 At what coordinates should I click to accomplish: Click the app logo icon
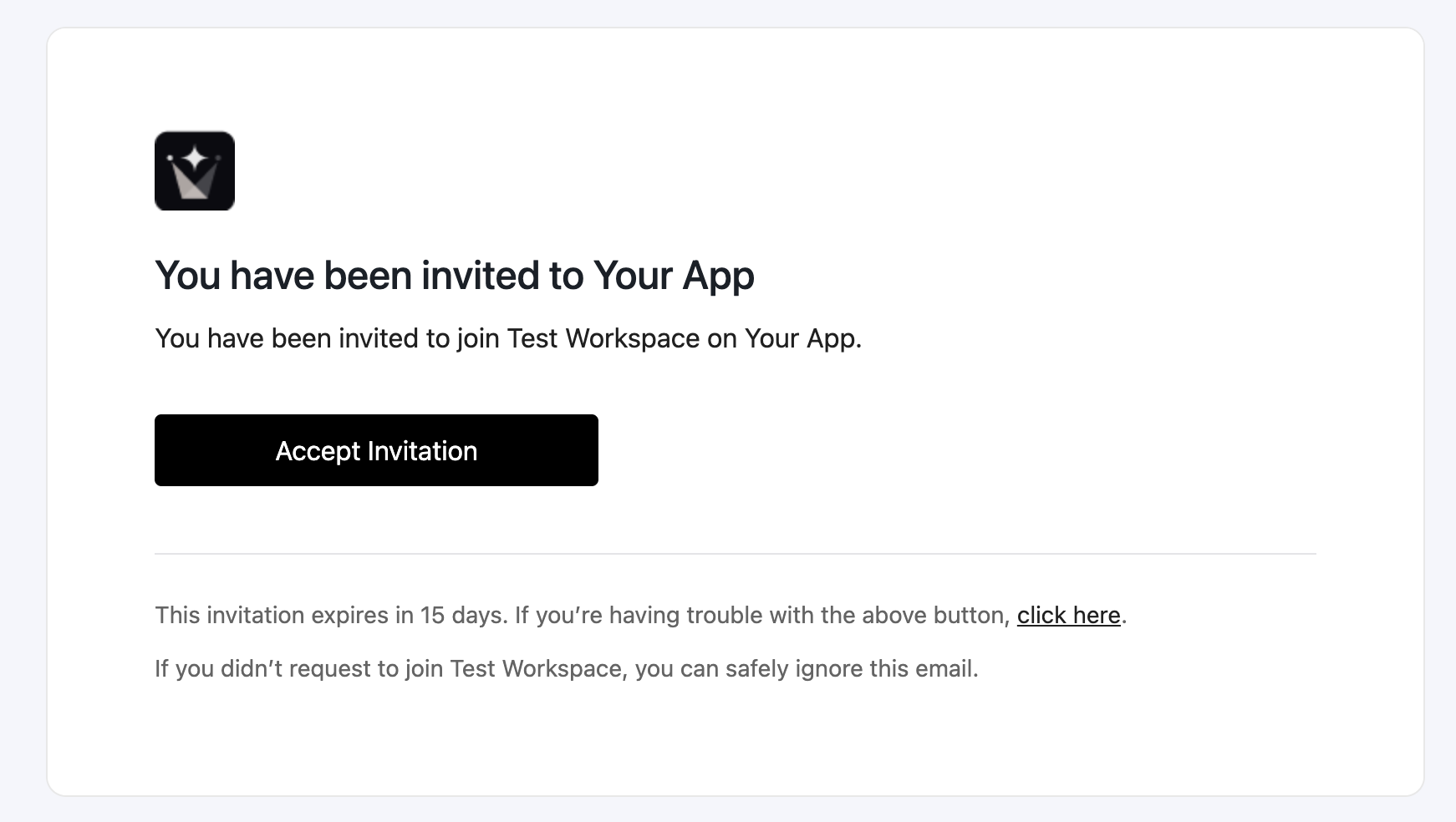(194, 171)
